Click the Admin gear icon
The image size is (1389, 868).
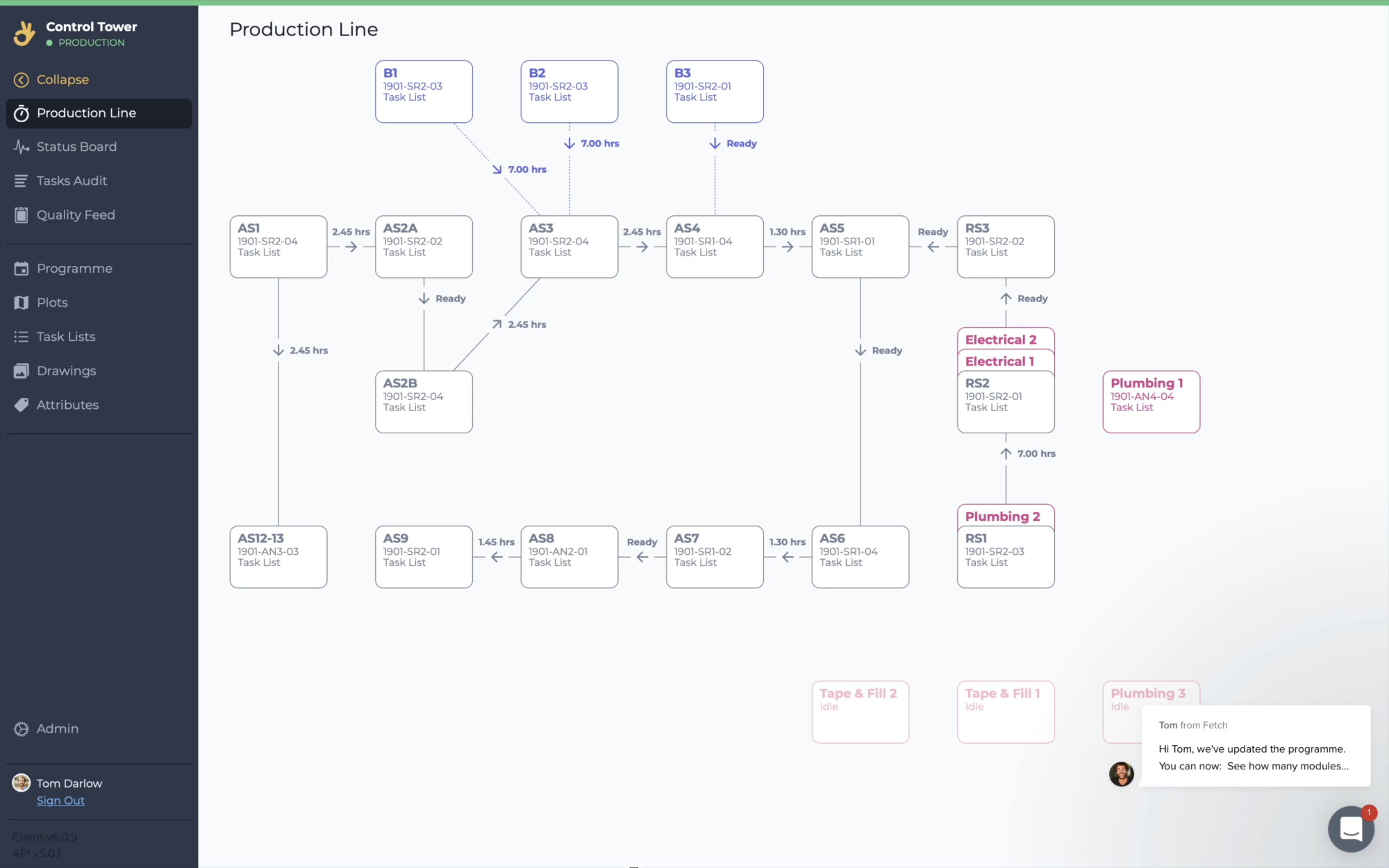[x=22, y=729]
